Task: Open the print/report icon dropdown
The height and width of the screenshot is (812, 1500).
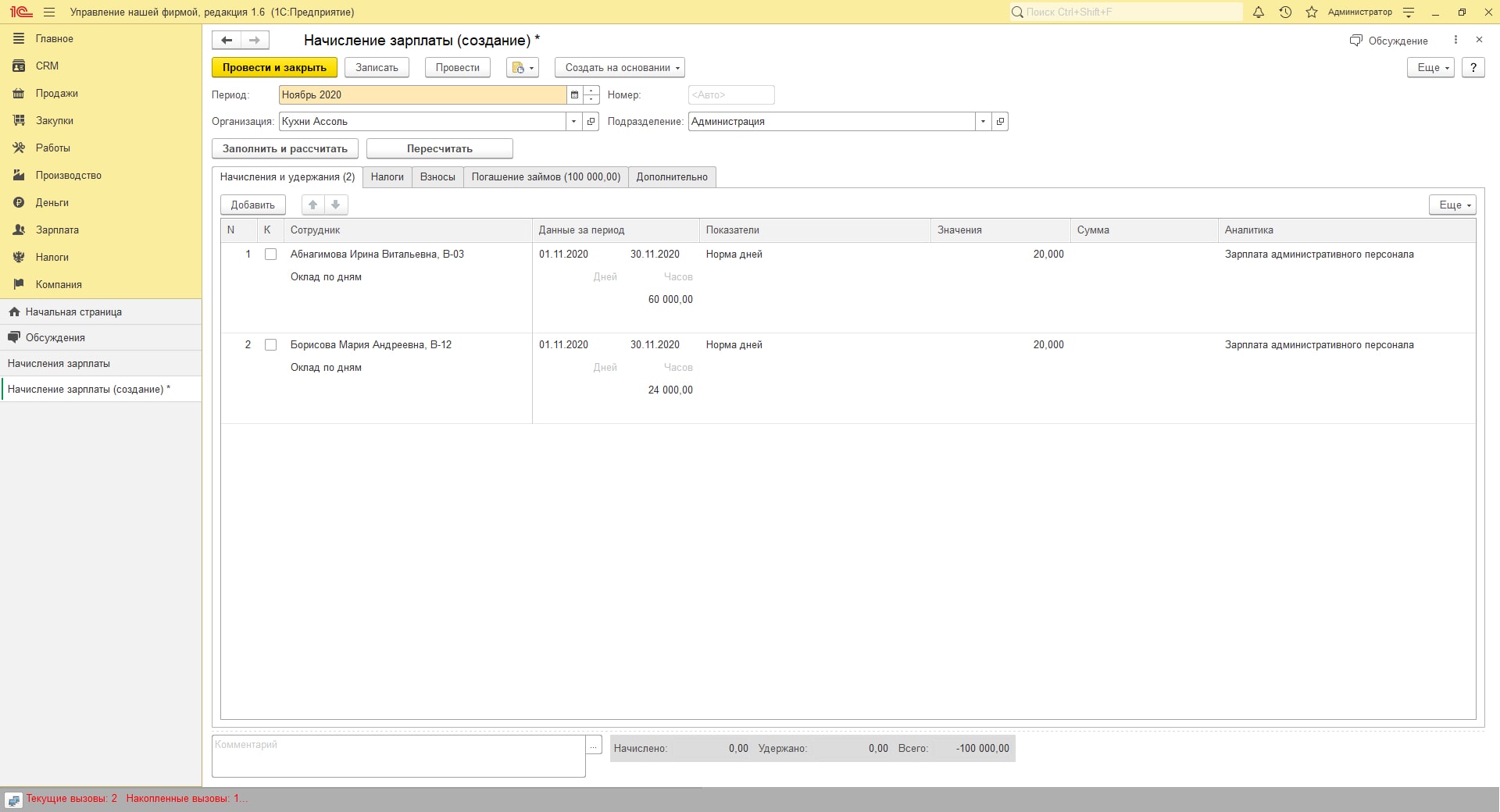Action: [x=523, y=68]
